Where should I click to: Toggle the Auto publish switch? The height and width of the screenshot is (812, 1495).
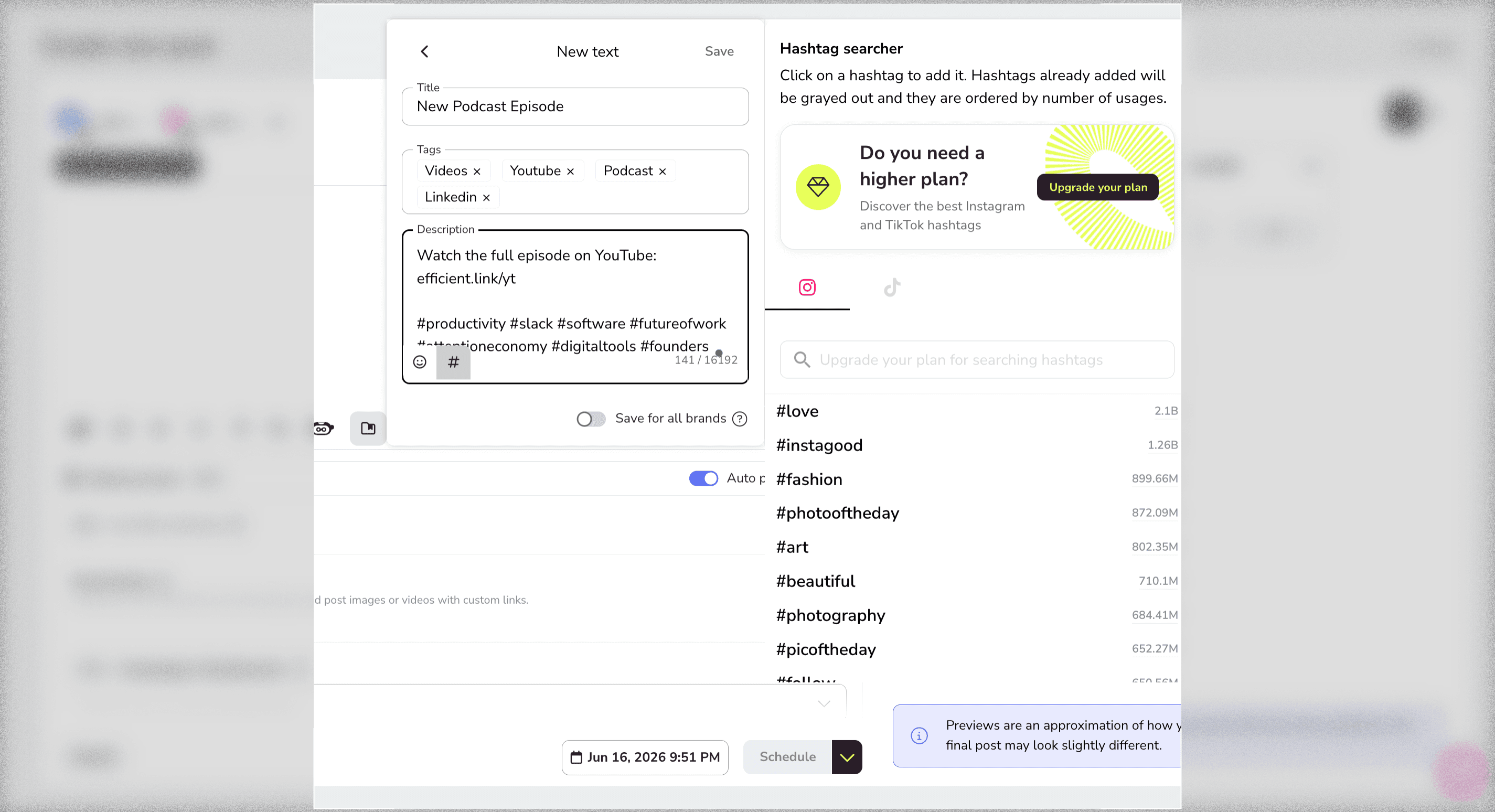tap(703, 478)
